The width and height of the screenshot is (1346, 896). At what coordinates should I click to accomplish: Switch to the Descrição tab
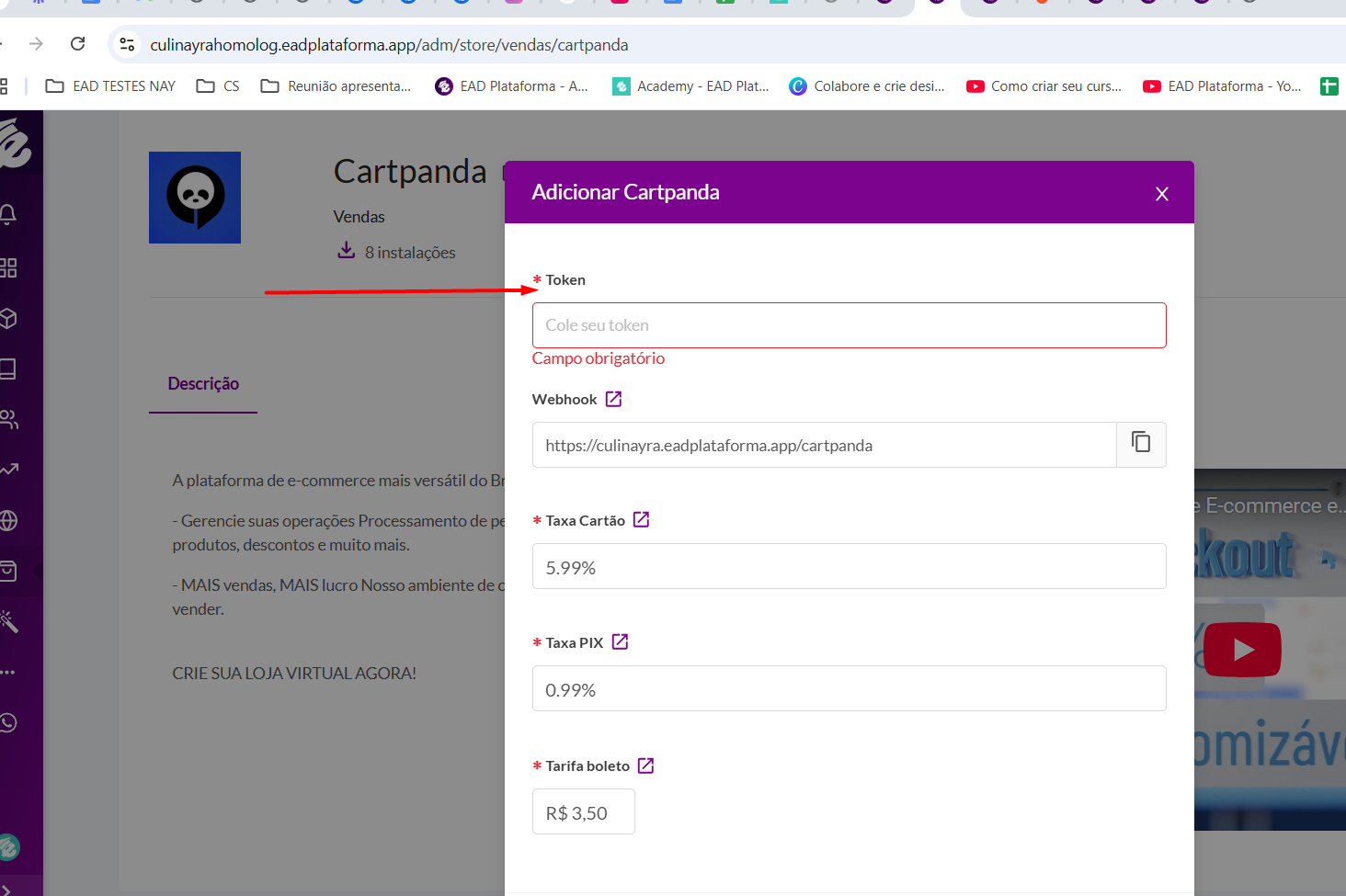pos(203,384)
